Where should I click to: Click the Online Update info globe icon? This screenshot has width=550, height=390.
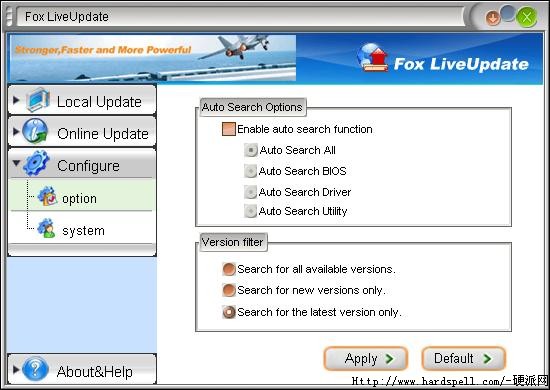pos(35,131)
